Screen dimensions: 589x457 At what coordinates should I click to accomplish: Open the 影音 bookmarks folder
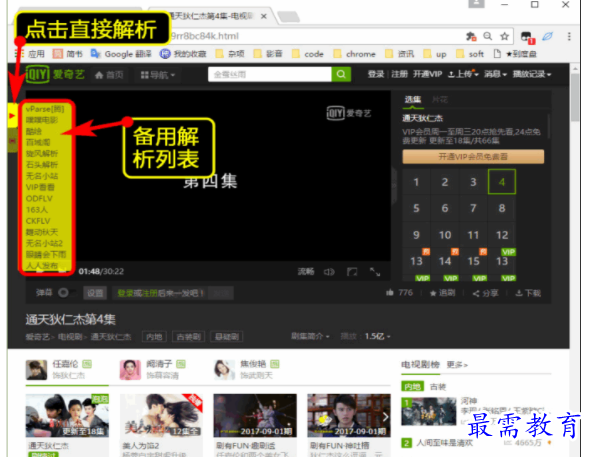pos(268,54)
